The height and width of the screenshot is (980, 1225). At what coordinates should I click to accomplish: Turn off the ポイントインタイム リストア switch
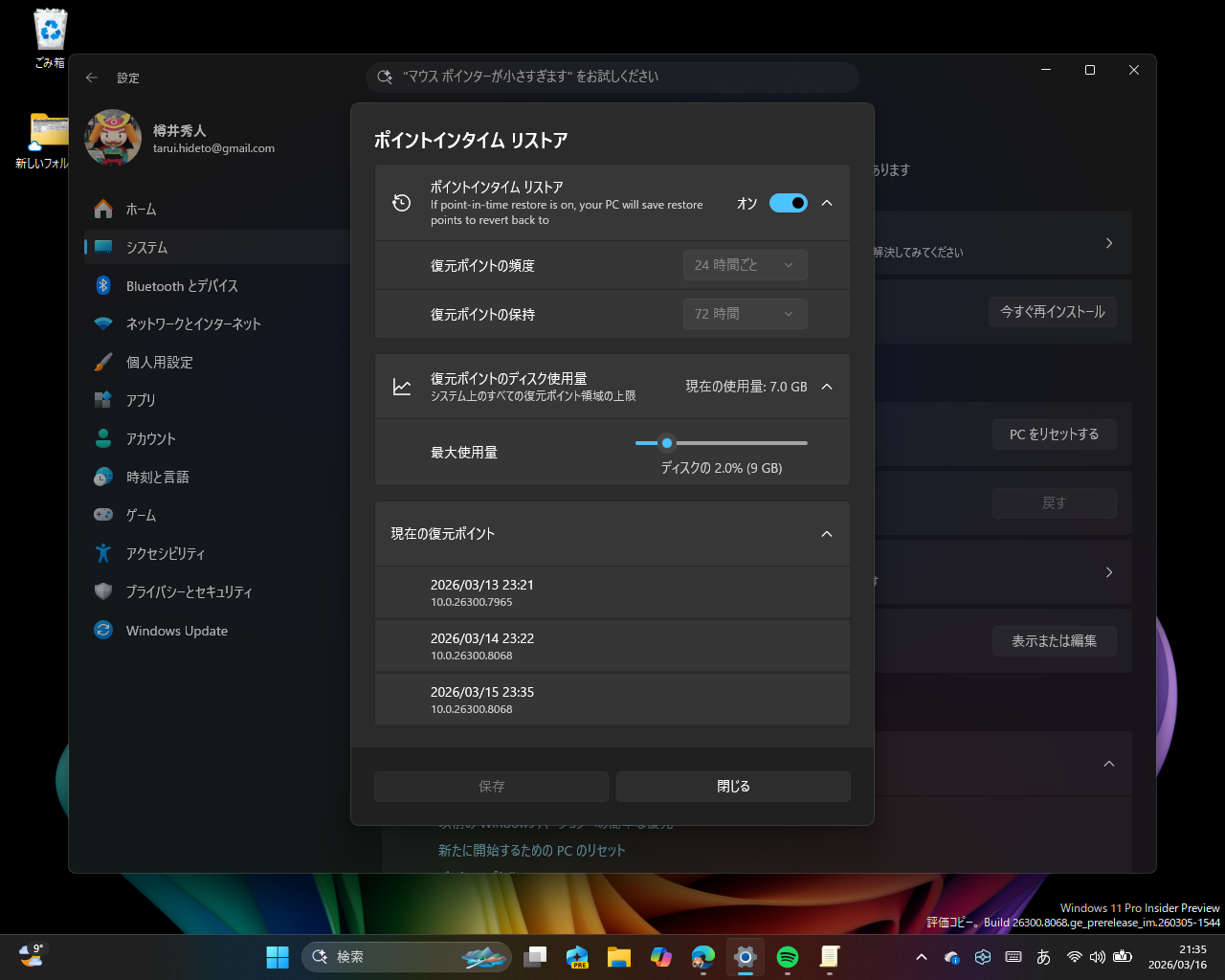click(x=789, y=203)
